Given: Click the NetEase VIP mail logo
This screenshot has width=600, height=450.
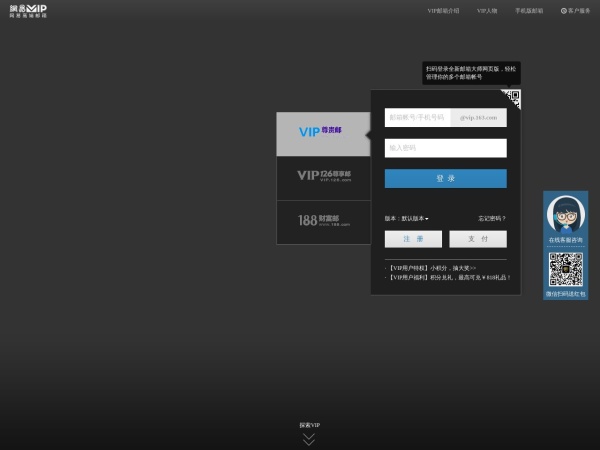Looking at the screenshot, I should [x=28, y=11].
